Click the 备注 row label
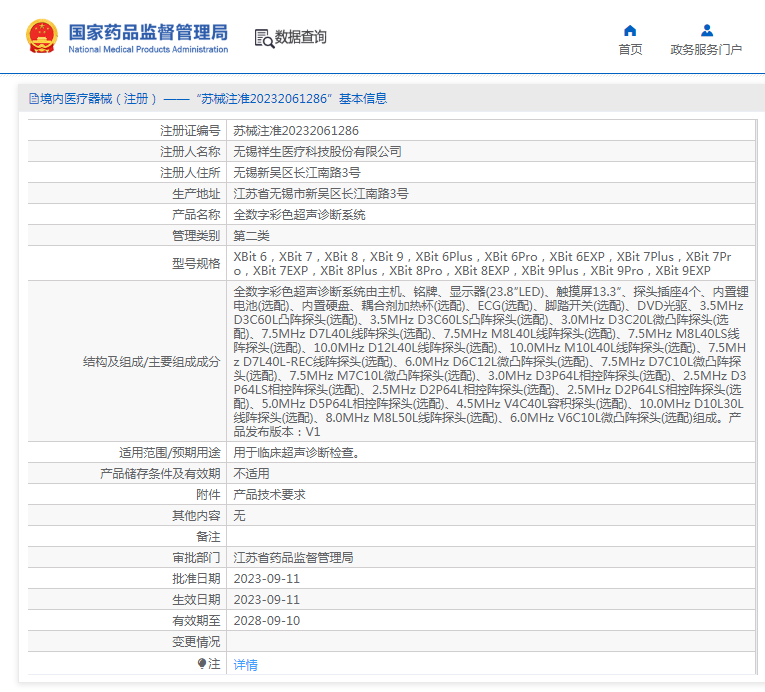Image resolution: width=765 pixels, height=692 pixels. pyautogui.click(x=208, y=537)
